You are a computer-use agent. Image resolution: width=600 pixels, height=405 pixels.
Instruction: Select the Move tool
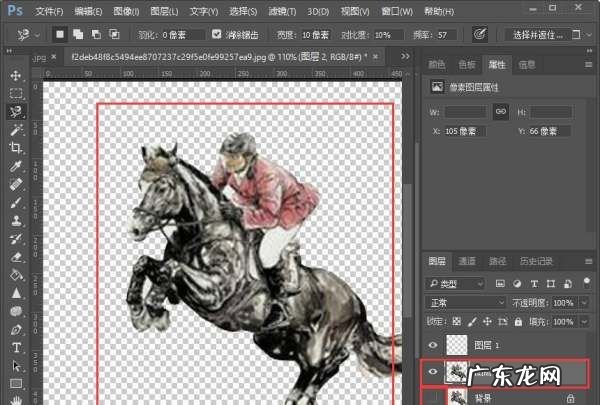pos(16,76)
